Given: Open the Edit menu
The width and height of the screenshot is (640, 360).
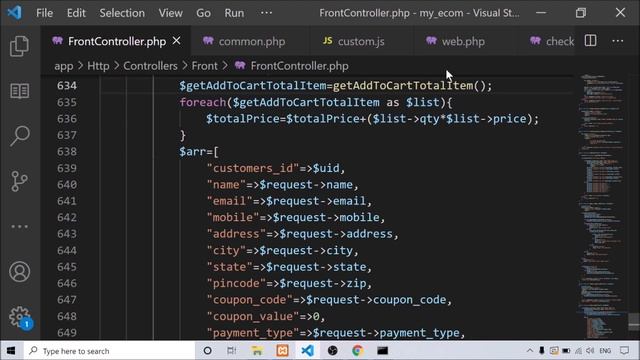Looking at the screenshot, I should tap(76, 13).
